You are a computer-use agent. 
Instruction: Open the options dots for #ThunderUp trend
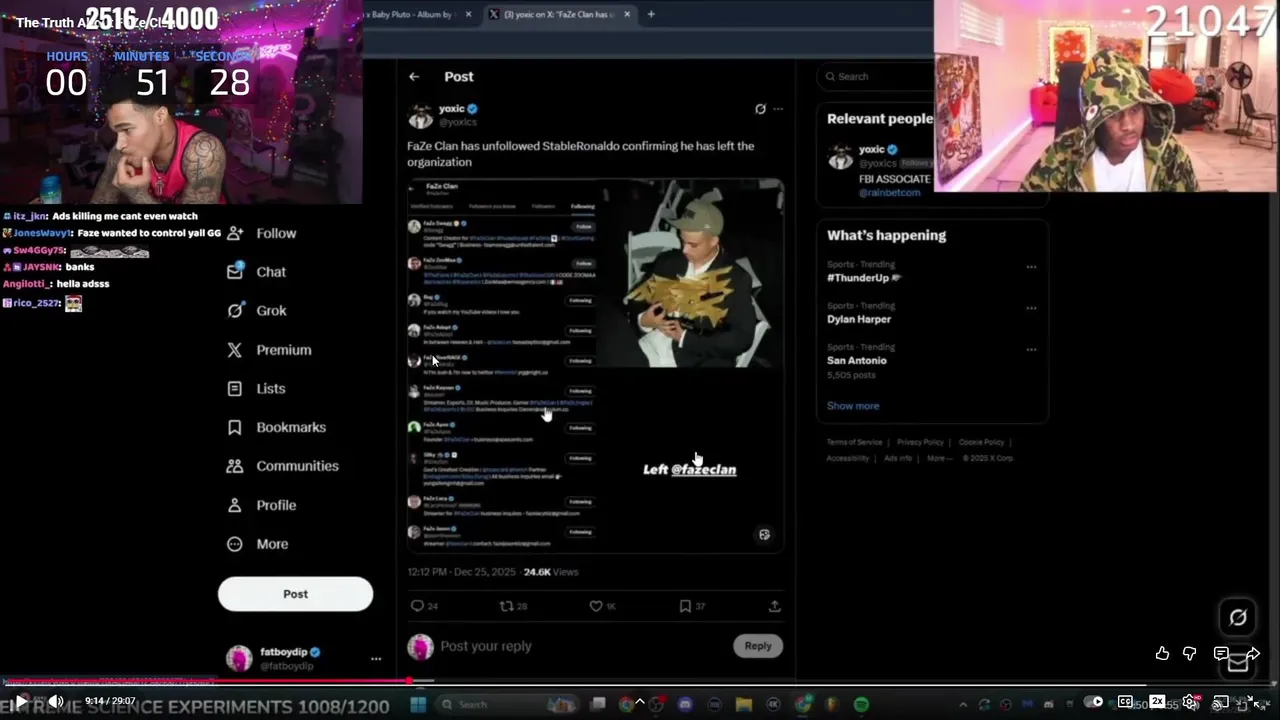point(1031,267)
